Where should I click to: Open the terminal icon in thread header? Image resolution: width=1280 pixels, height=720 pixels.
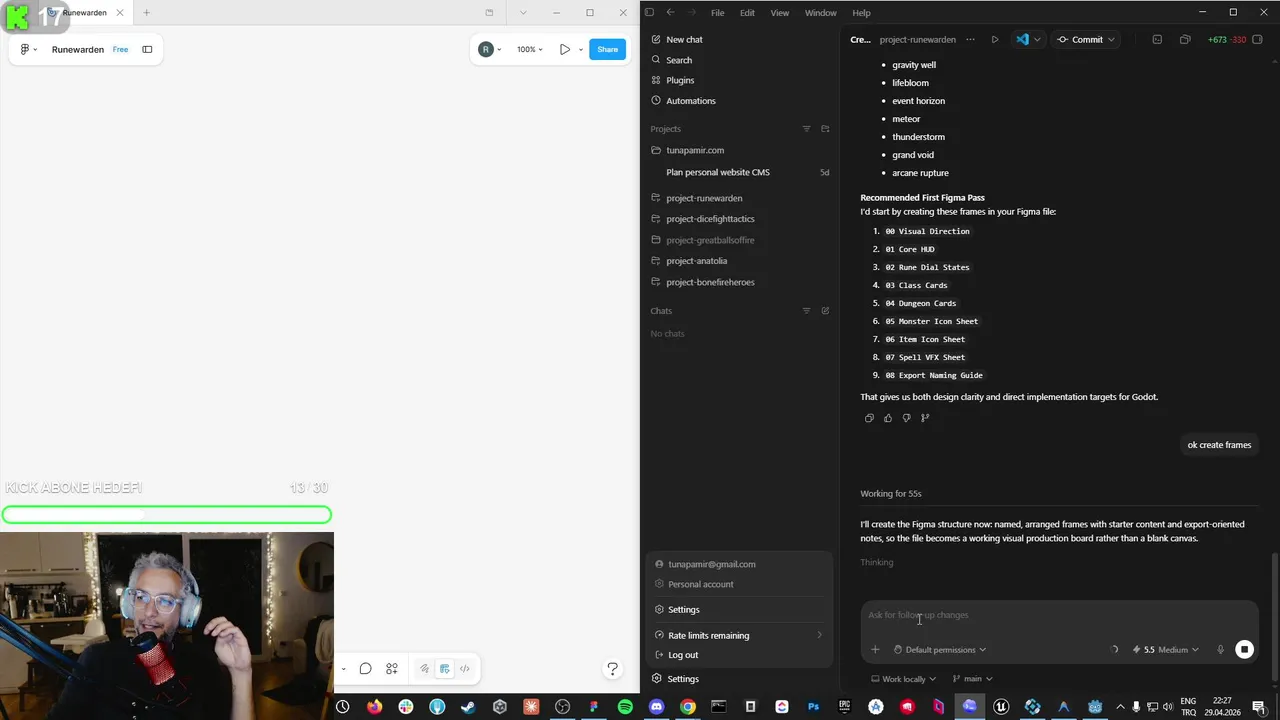point(1157,40)
